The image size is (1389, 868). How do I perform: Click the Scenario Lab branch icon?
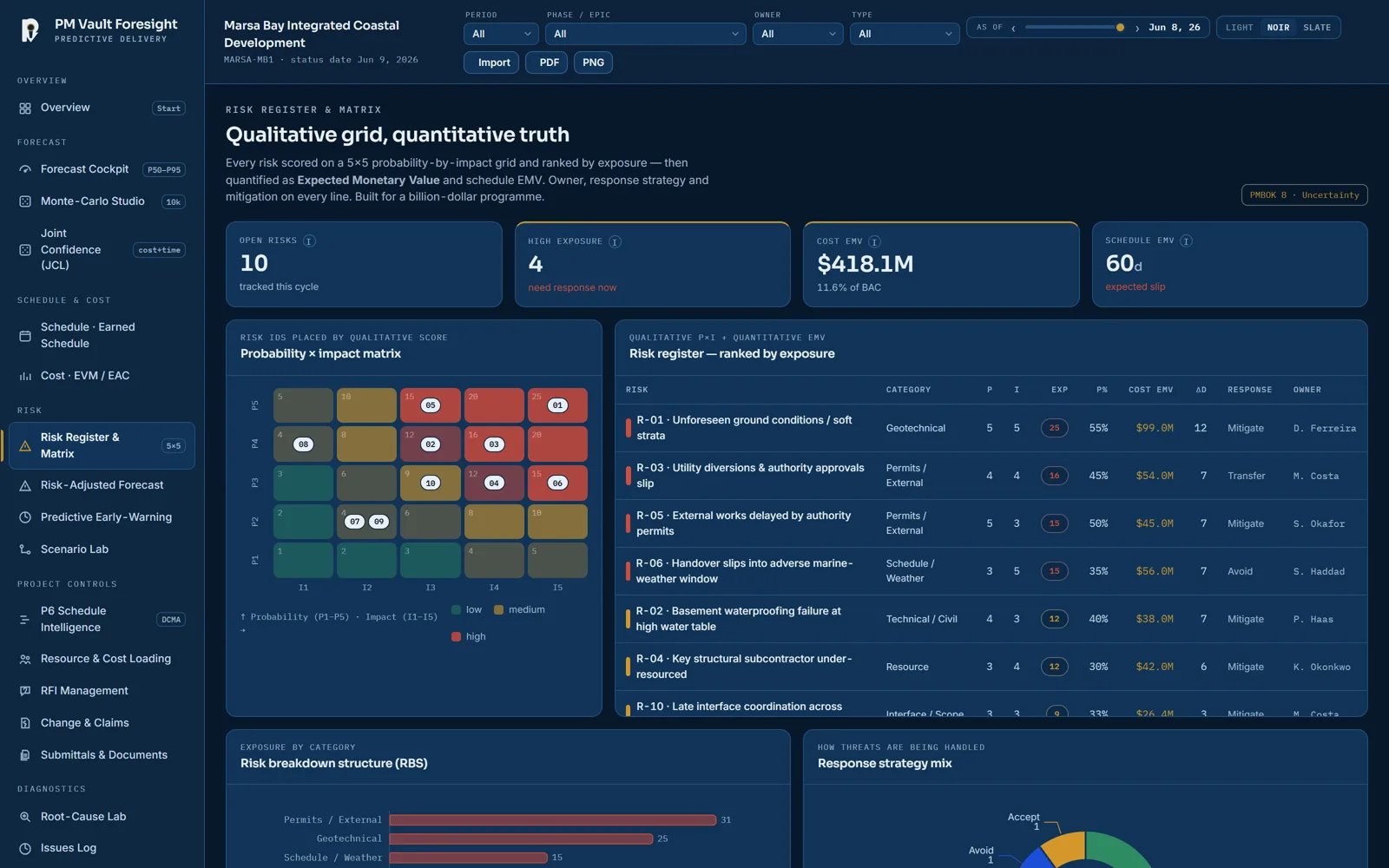click(25, 549)
